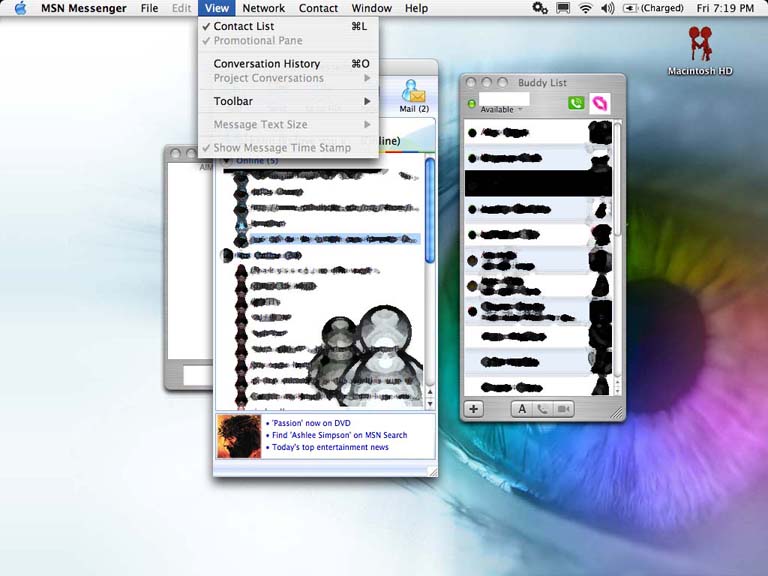Open the Mail (2) inbox icon

click(x=414, y=96)
